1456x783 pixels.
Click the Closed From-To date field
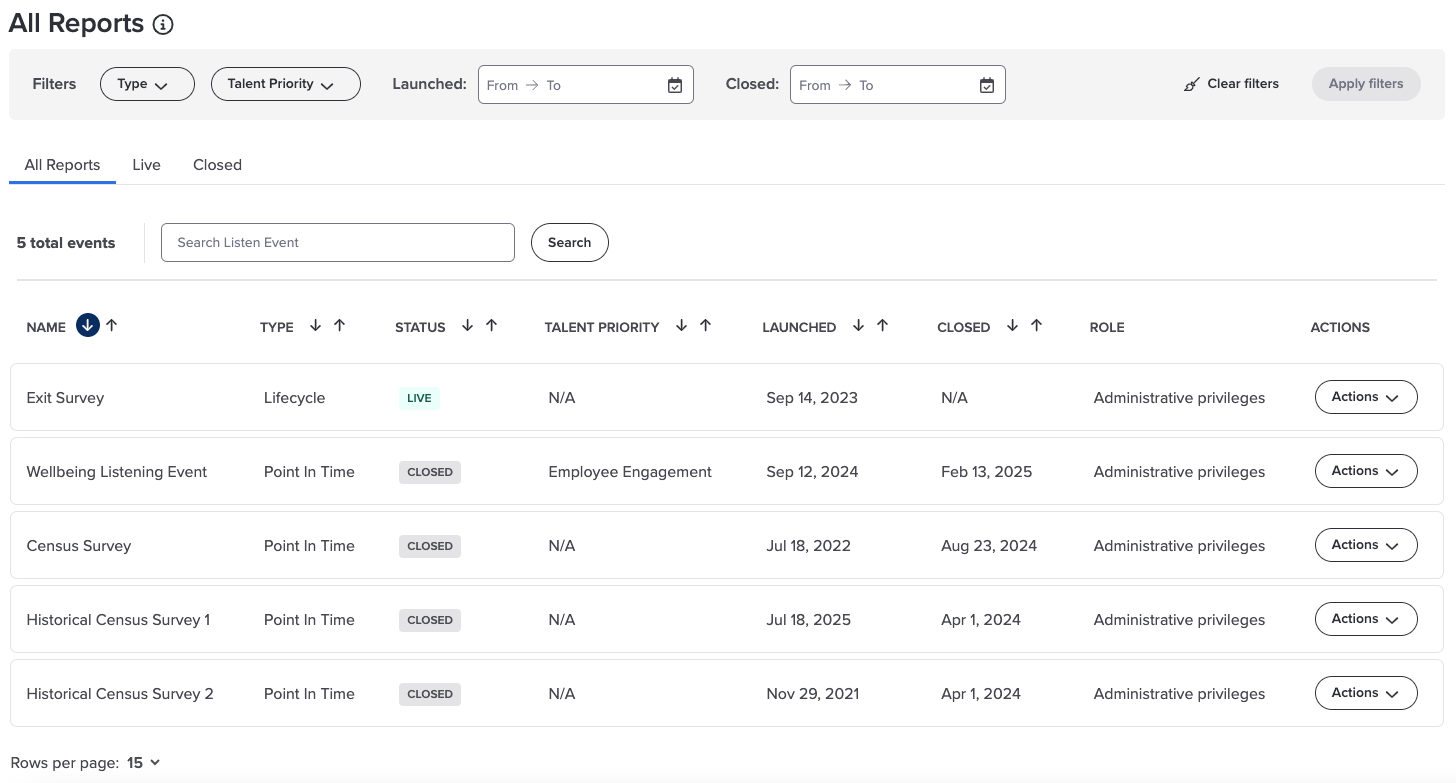point(898,85)
